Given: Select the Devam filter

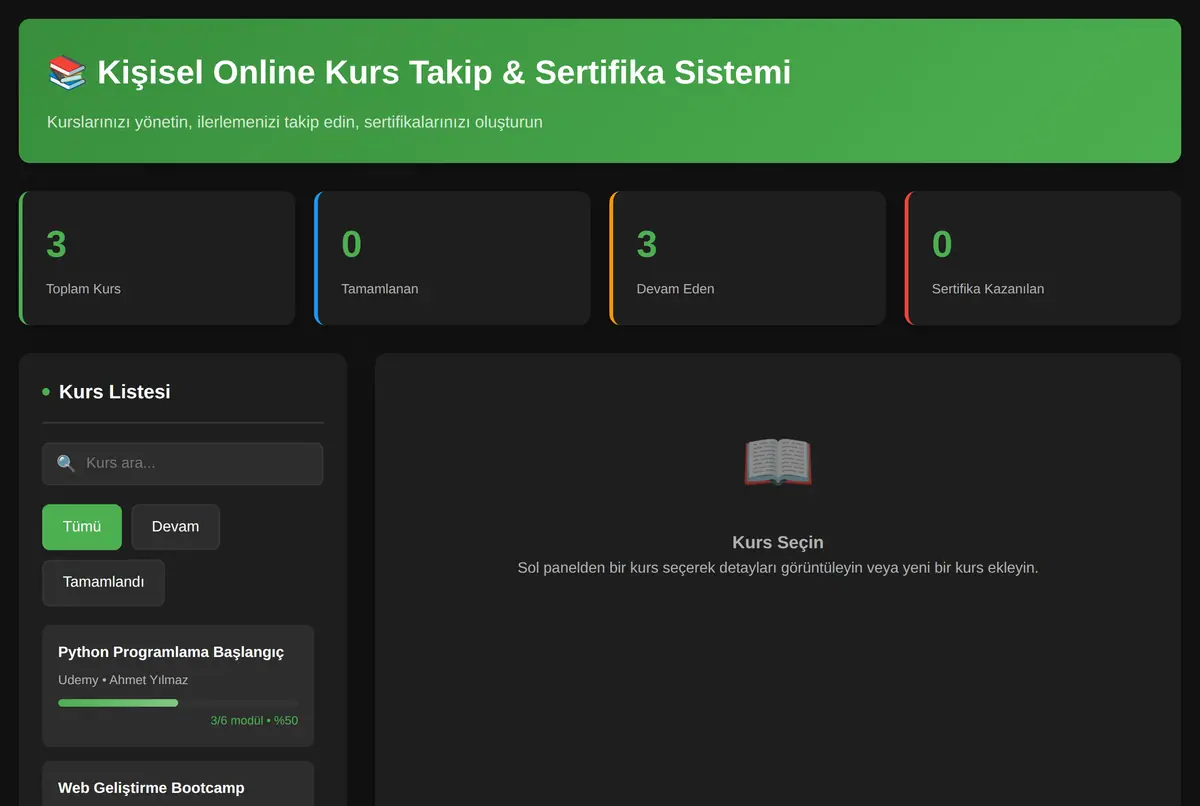Looking at the screenshot, I should 175,527.
